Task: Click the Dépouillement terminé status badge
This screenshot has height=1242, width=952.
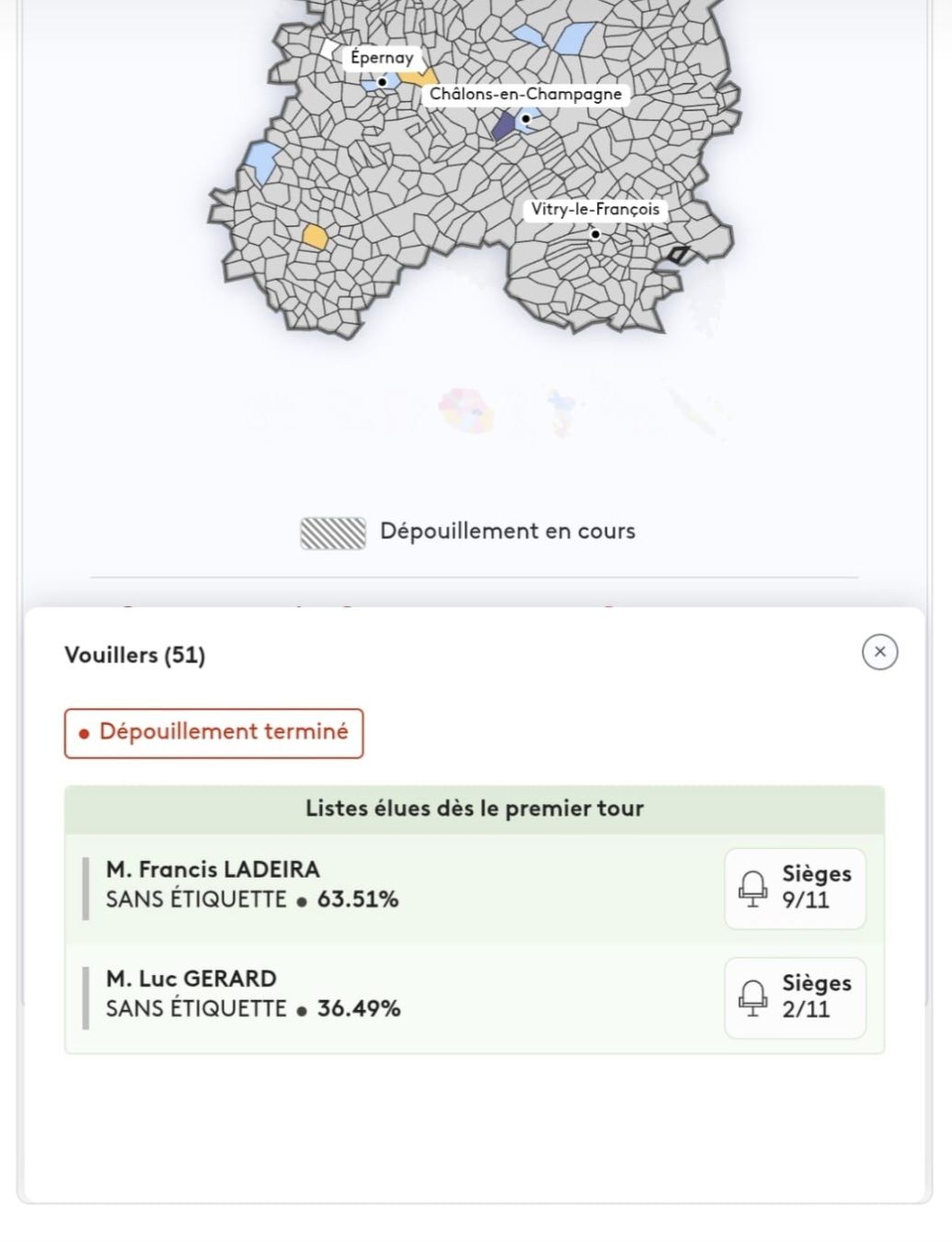Action: tap(214, 732)
